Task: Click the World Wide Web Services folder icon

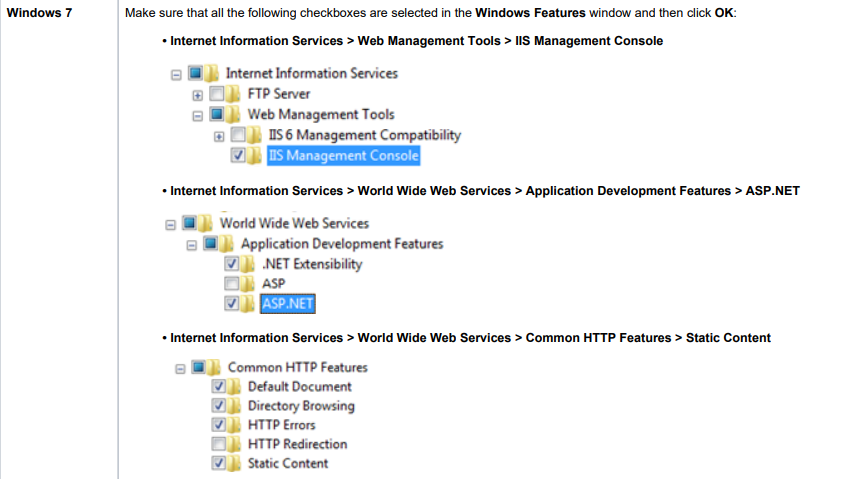Action: coord(207,223)
